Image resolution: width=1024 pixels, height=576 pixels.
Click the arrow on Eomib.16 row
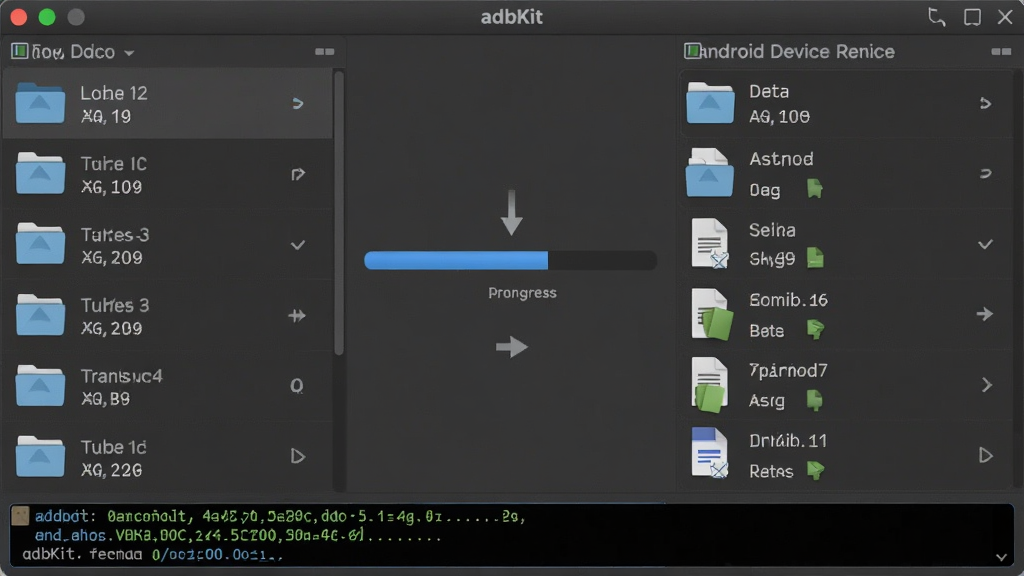985,314
